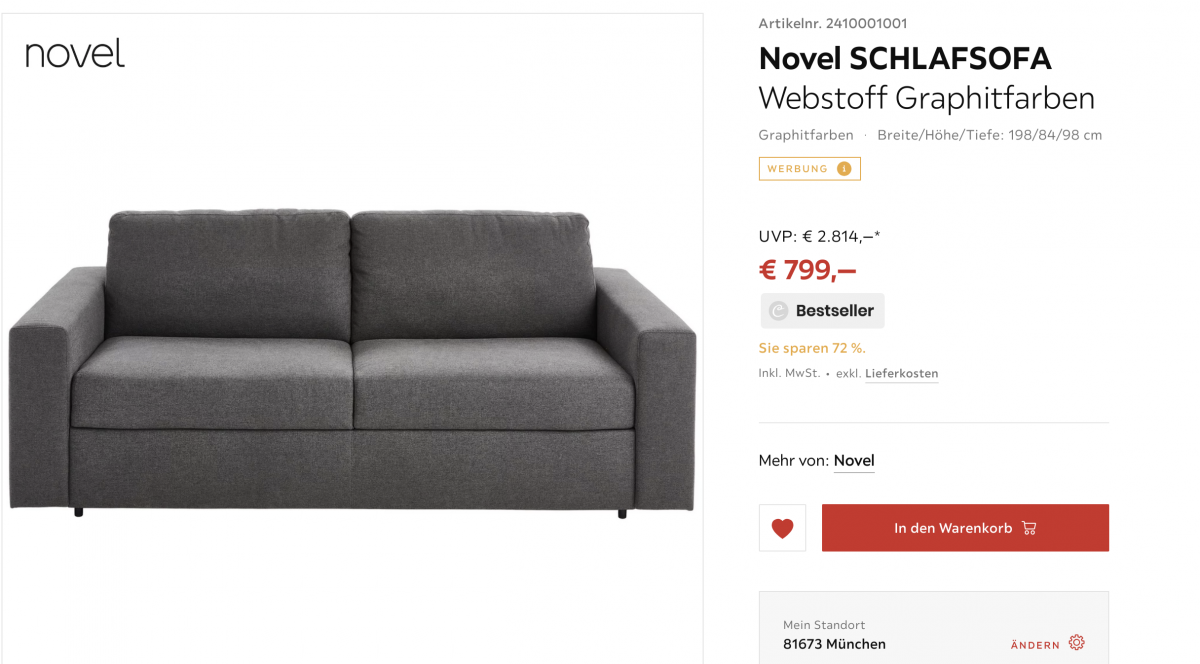
Task: Click the Novel SCHLAFSOFA product title
Action: (x=905, y=59)
